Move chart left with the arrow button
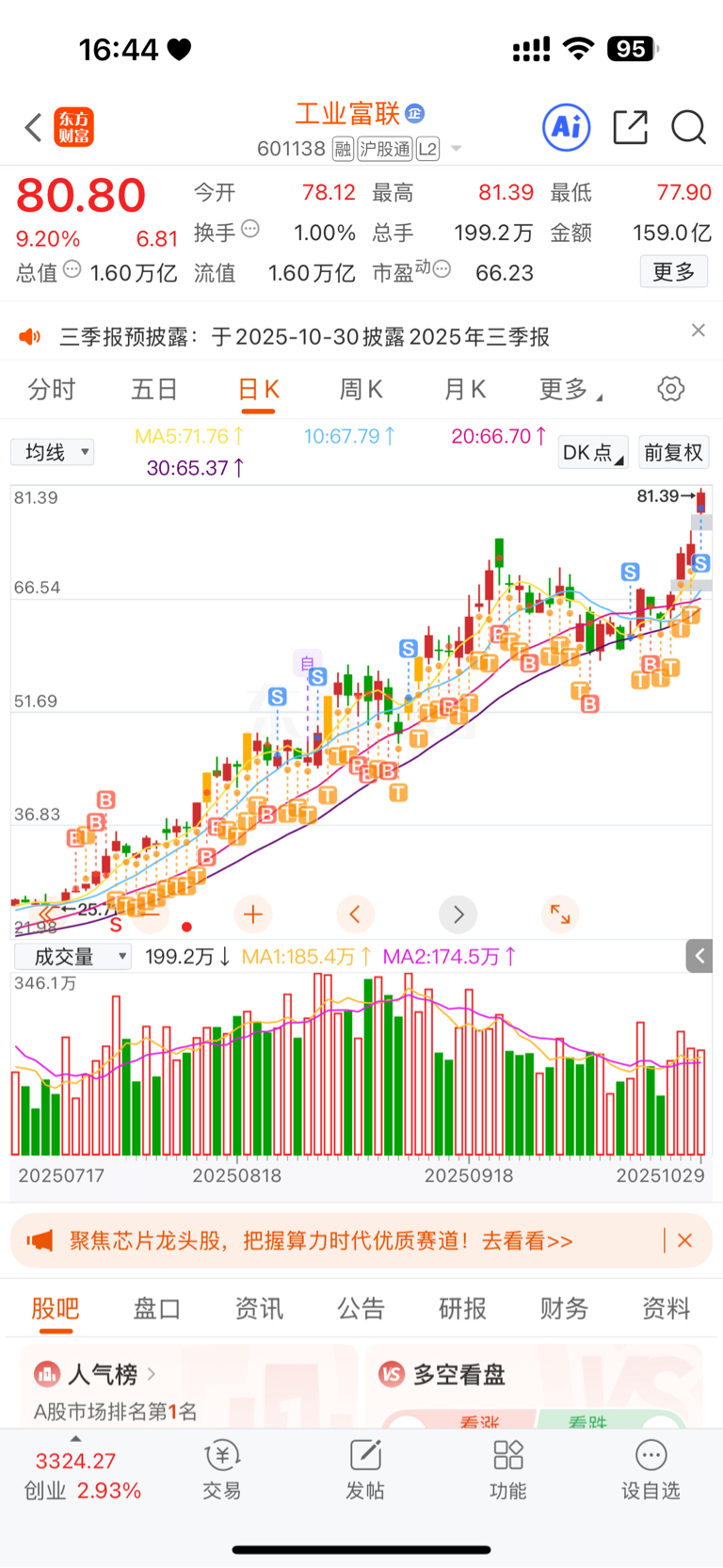The width and height of the screenshot is (723, 1568). pos(355,913)
